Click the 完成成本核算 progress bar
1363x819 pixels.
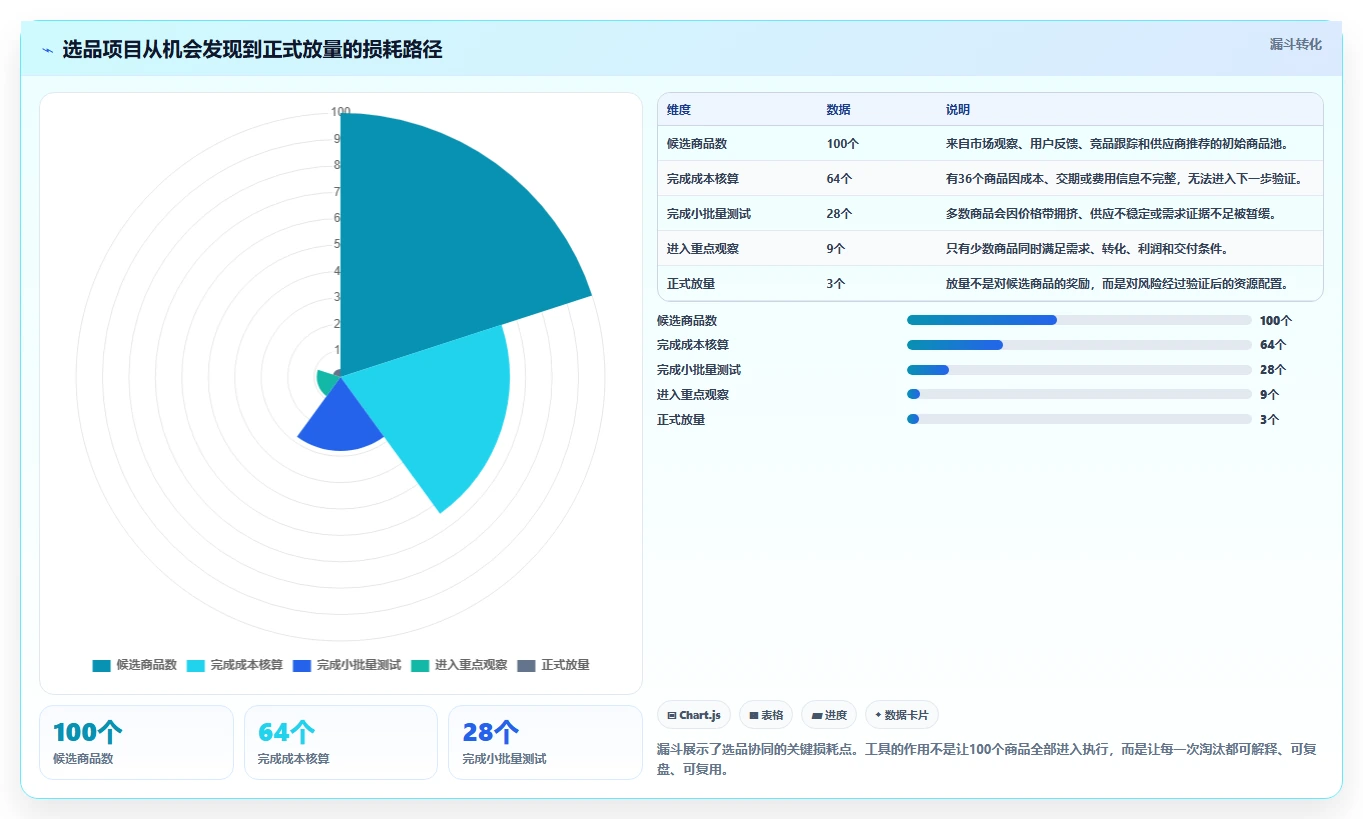[1079, 345]
